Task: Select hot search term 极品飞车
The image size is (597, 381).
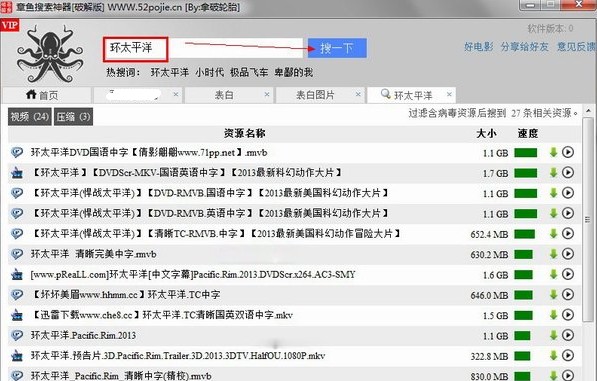Action: tap(249, 72)
